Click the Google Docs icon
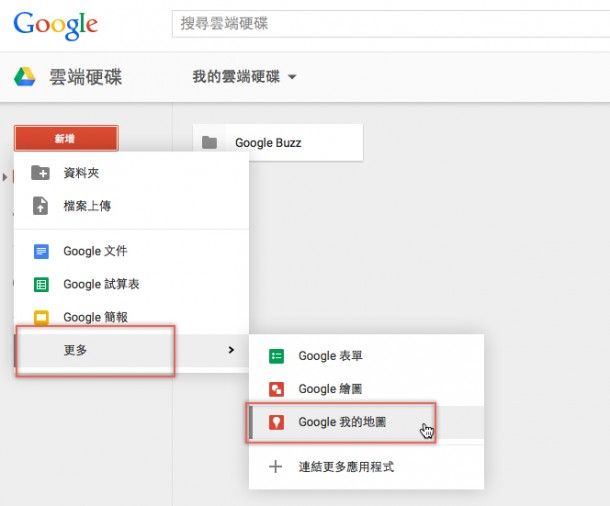This screenshot has width=610, height=506. (x=41, y=251)
